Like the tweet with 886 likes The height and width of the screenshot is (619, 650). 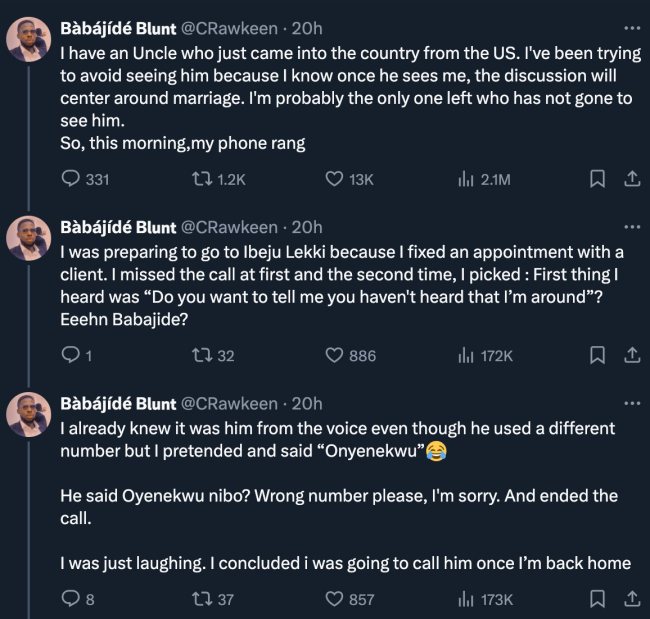click(x=336, y=354)
